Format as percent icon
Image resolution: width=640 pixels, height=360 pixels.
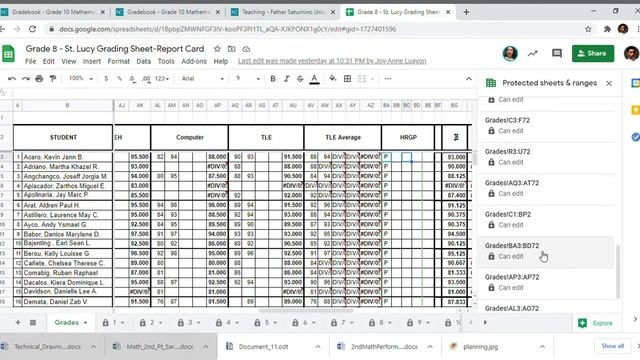point(120,78)
